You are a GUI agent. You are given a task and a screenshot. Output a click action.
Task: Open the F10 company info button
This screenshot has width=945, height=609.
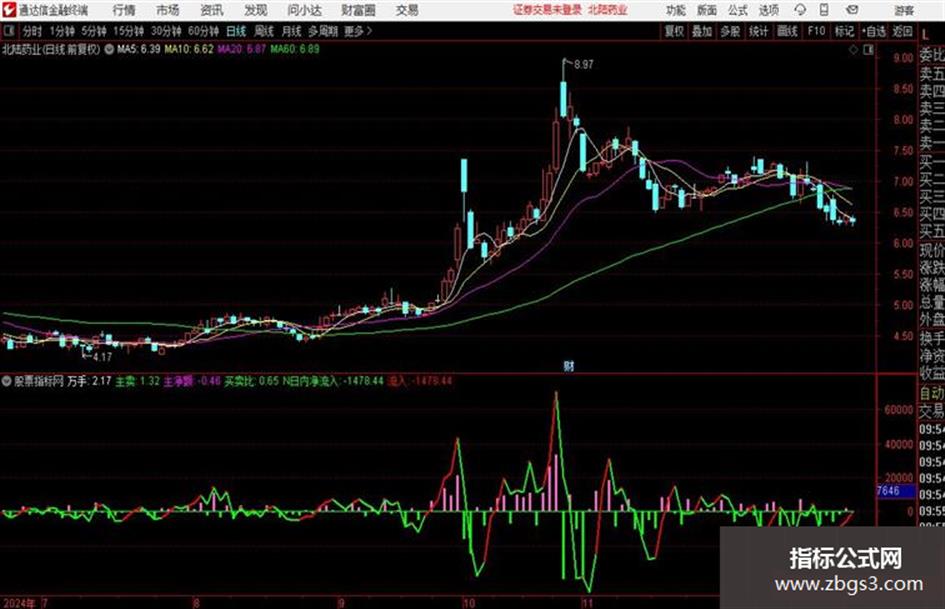pyautogui.click(x=816, y=31)
